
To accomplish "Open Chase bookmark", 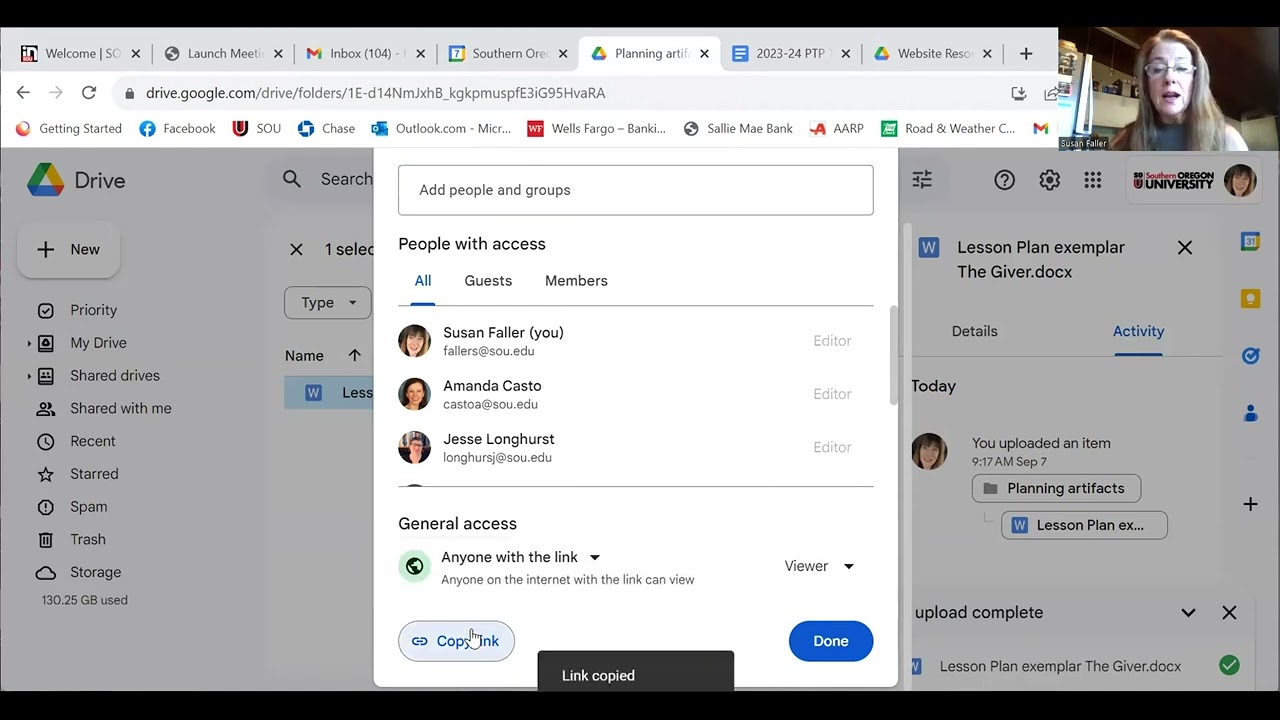I will click(x=326, y=128).
